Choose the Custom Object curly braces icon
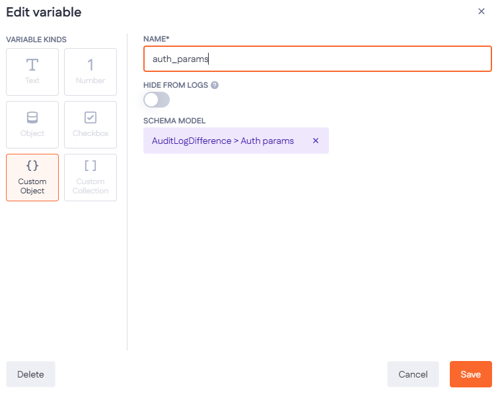 [32, 165]
